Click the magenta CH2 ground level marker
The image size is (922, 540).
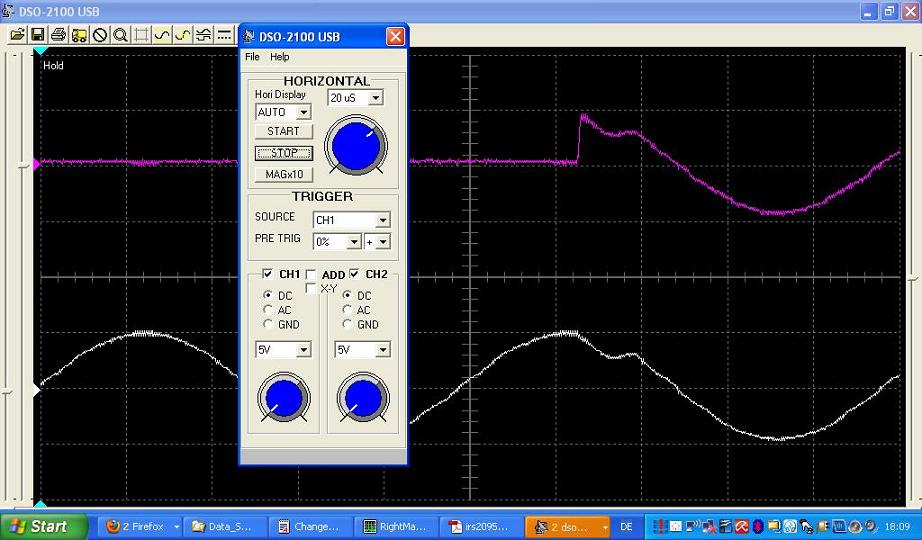36,164
